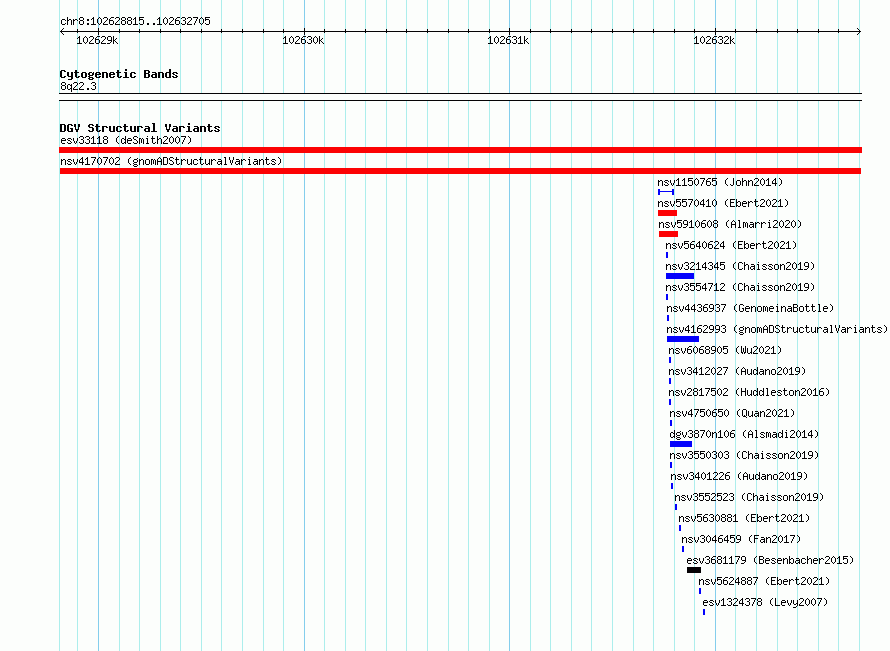Select blue bar under dgv3870n106
Image resolution: width=890 pixels, height=651 pixels.
tap(681, 444)
